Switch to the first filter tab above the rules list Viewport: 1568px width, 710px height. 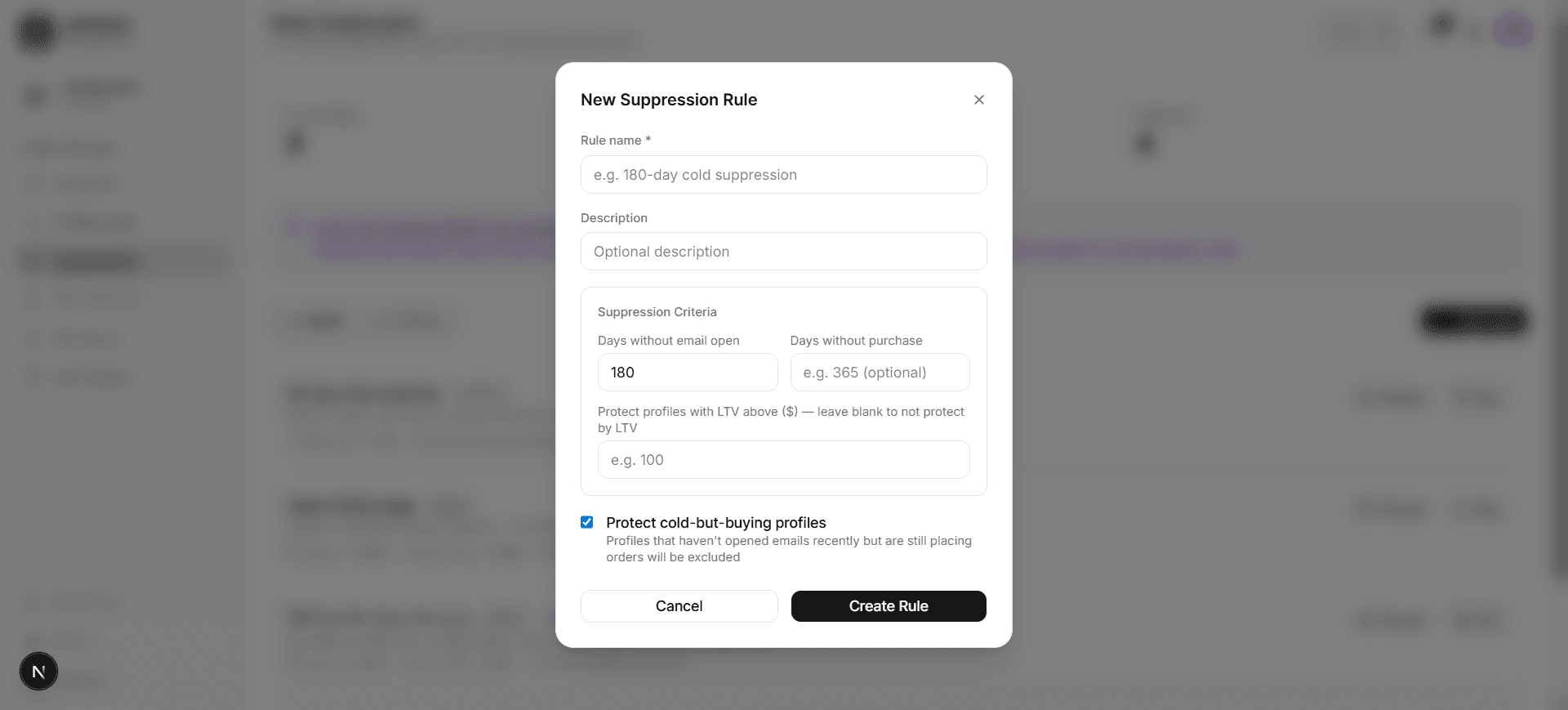pos(318,321)
